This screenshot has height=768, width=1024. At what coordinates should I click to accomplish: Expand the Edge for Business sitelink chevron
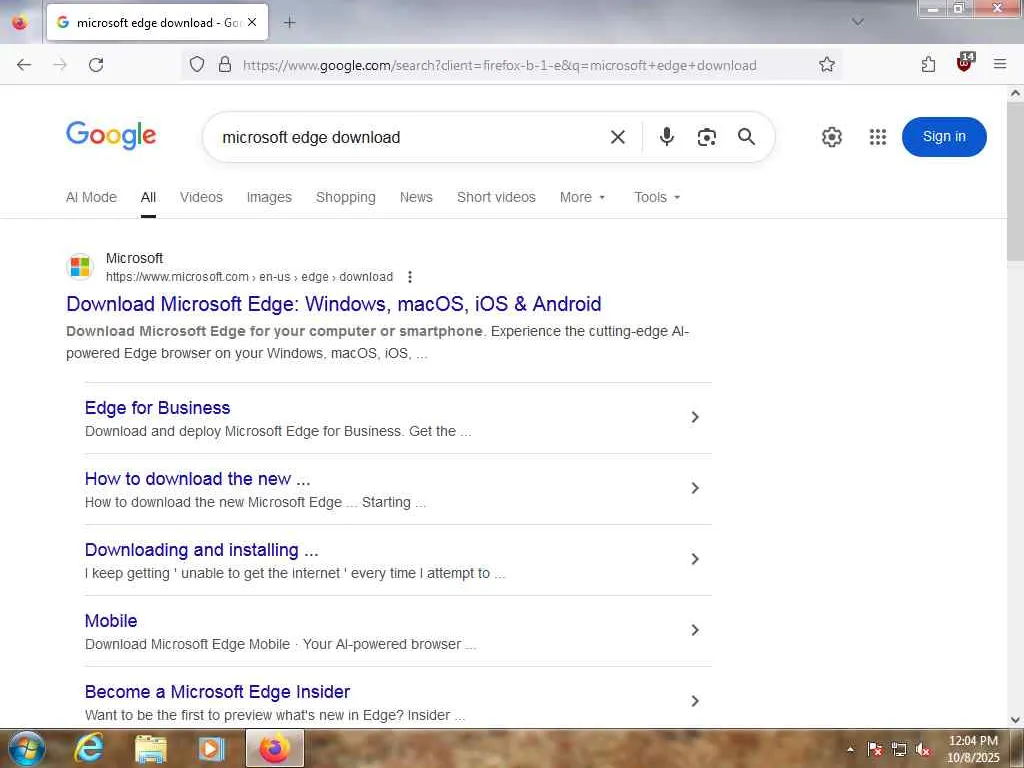coord(695,417)
